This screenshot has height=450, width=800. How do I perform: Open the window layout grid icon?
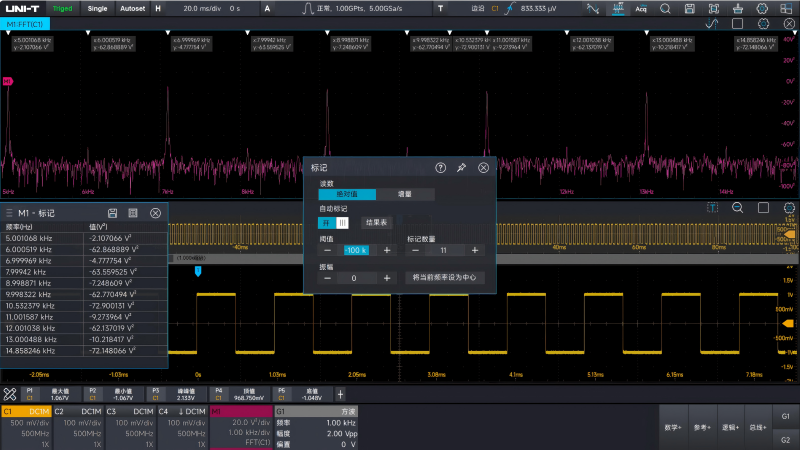click(x=786, y=9)
